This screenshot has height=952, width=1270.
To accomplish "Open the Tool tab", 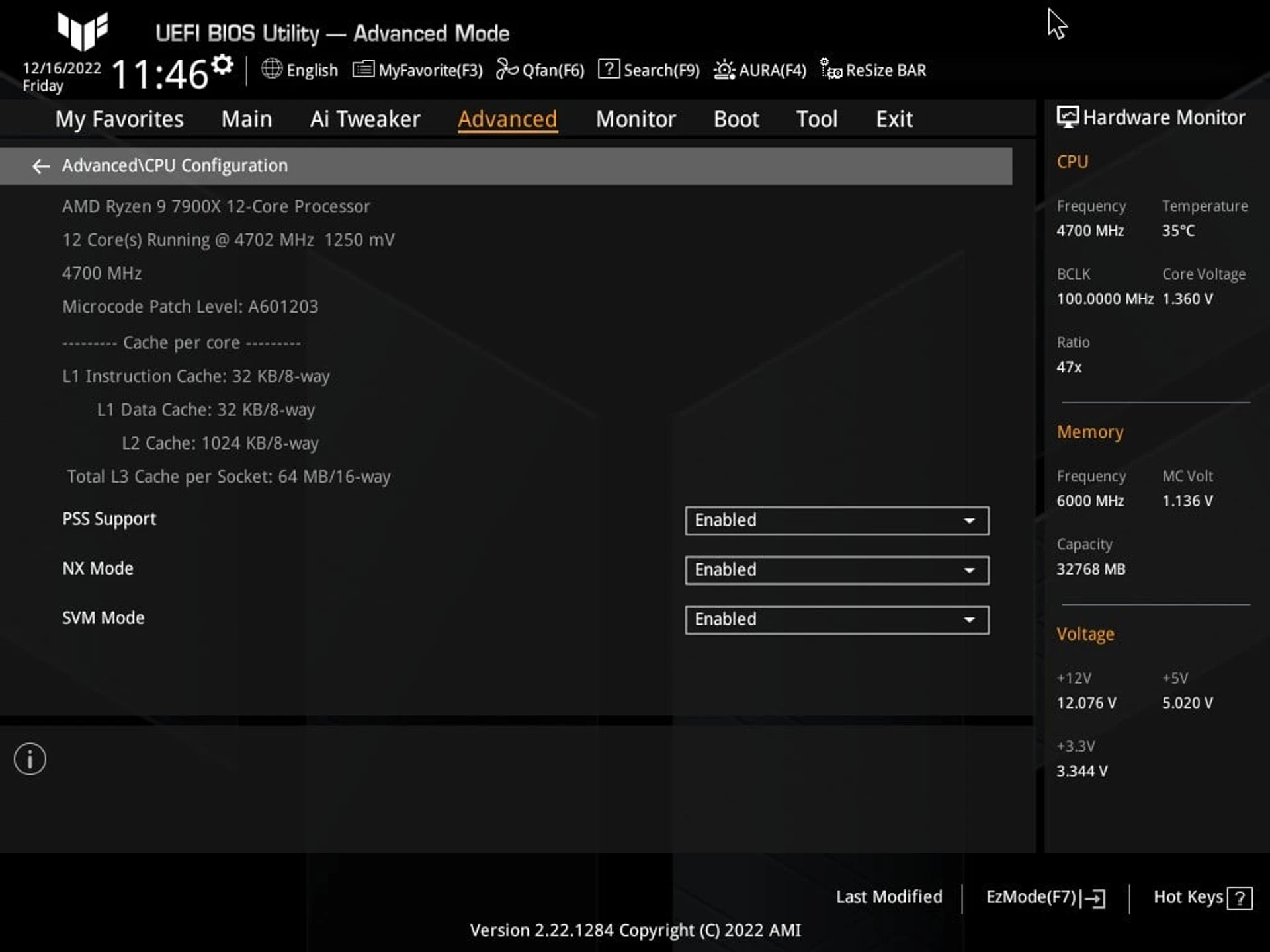I will coord(817,119).
